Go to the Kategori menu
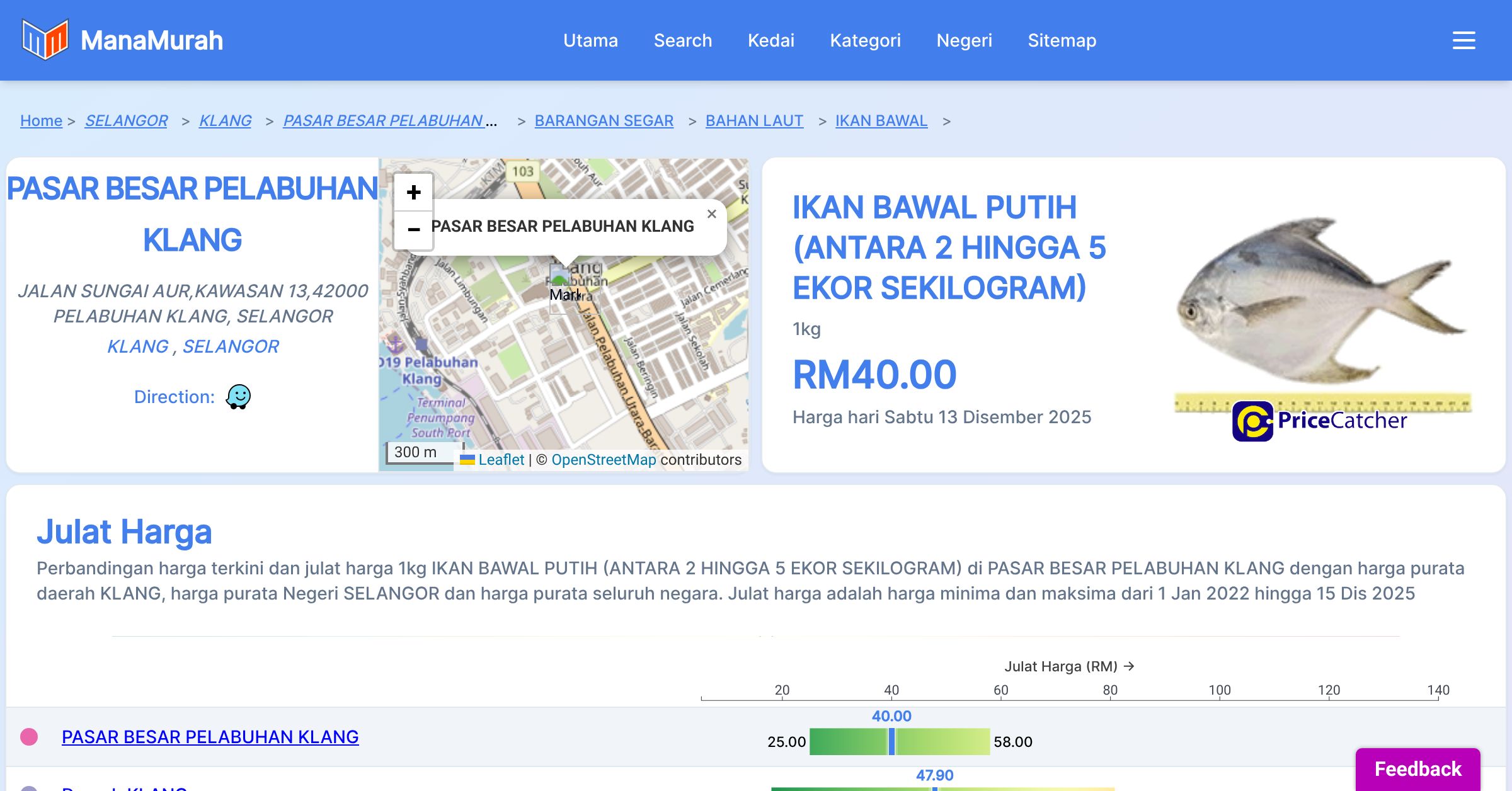The image size is (1512, 791). point(865,40)
